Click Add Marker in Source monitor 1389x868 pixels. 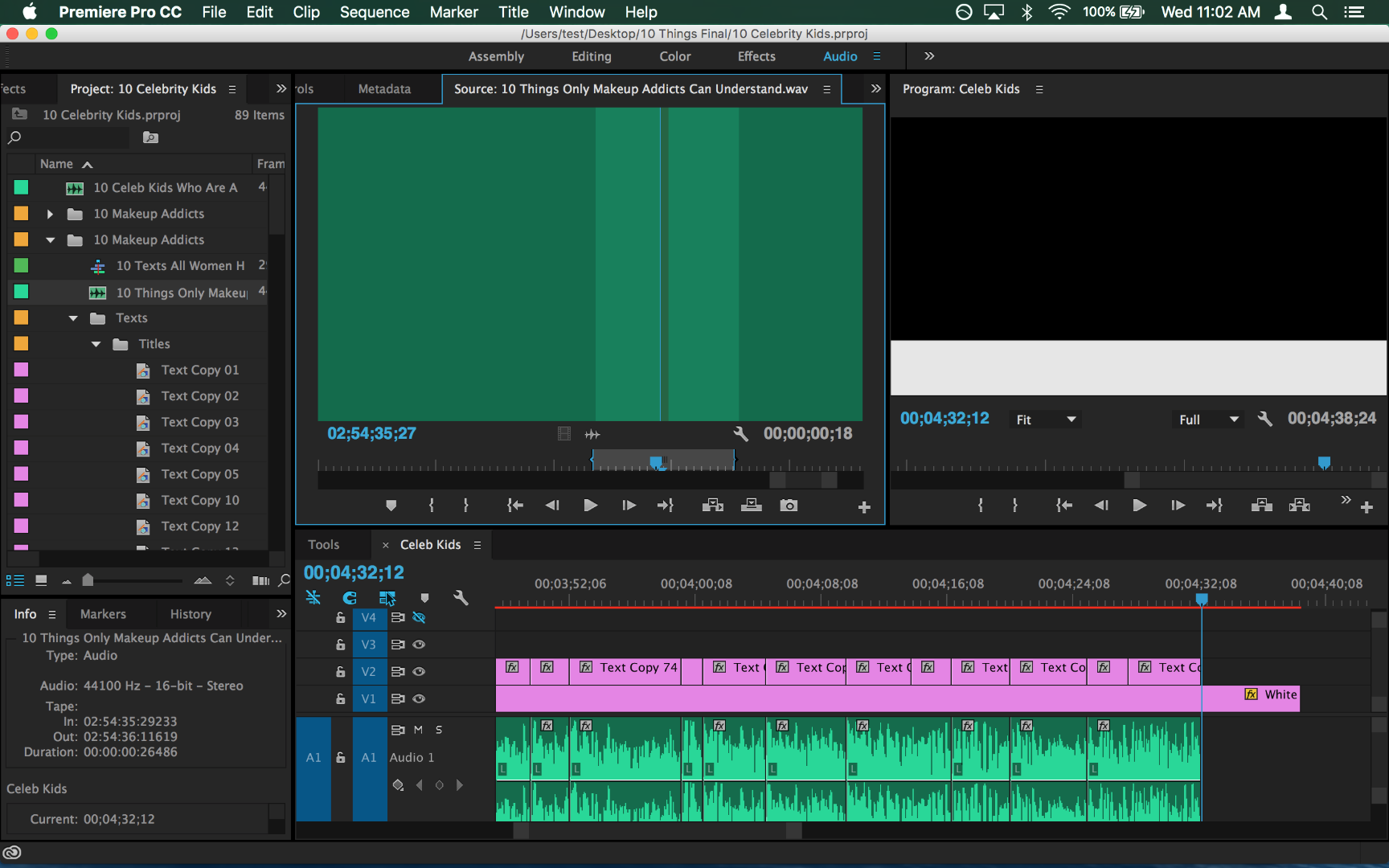tap(391, 506)
